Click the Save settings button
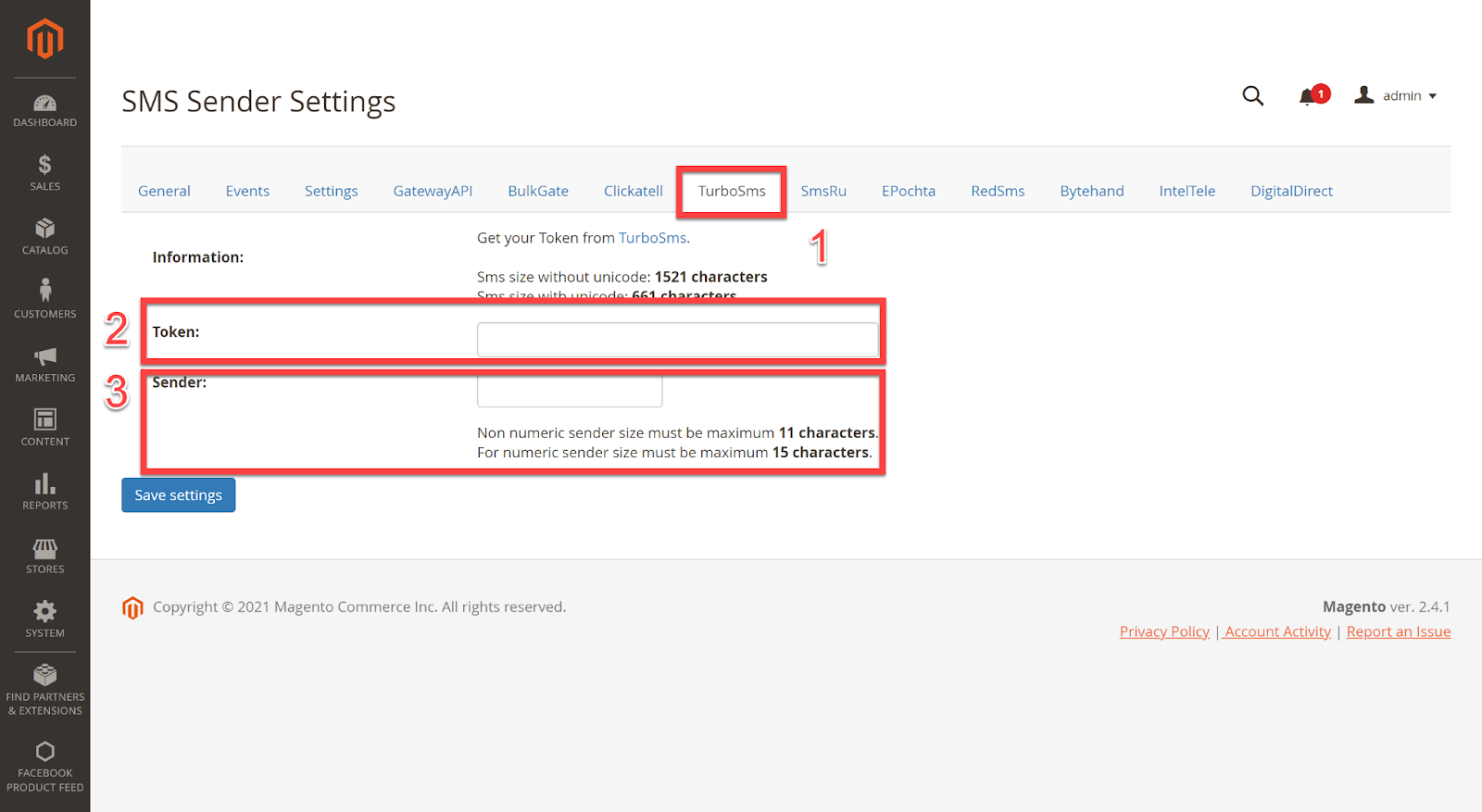This screenshot has height=812, width=1482. pos(179,495)
